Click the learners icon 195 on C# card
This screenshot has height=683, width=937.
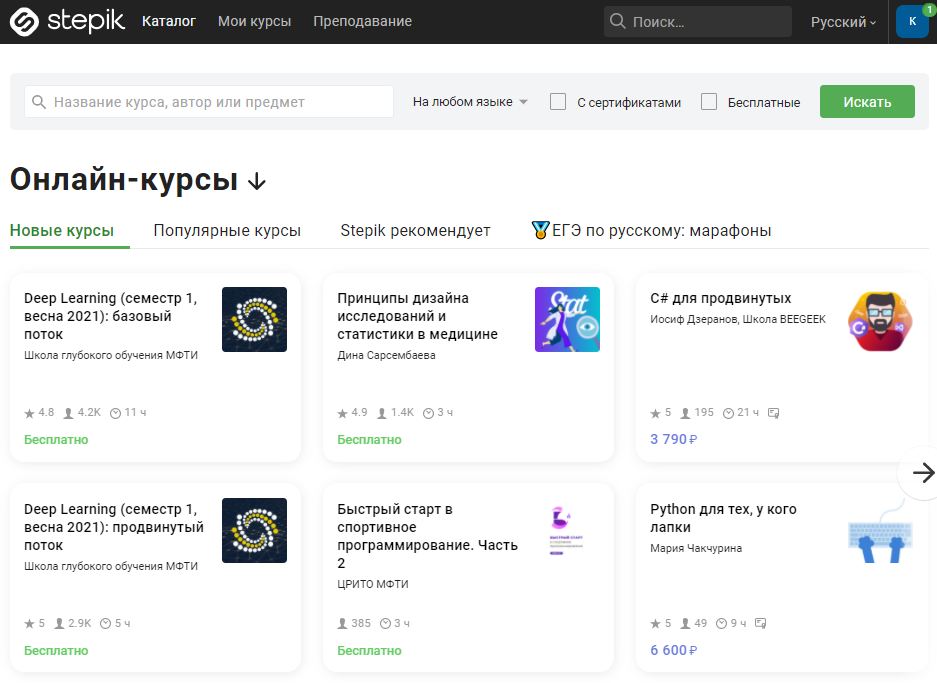(685, 413)
